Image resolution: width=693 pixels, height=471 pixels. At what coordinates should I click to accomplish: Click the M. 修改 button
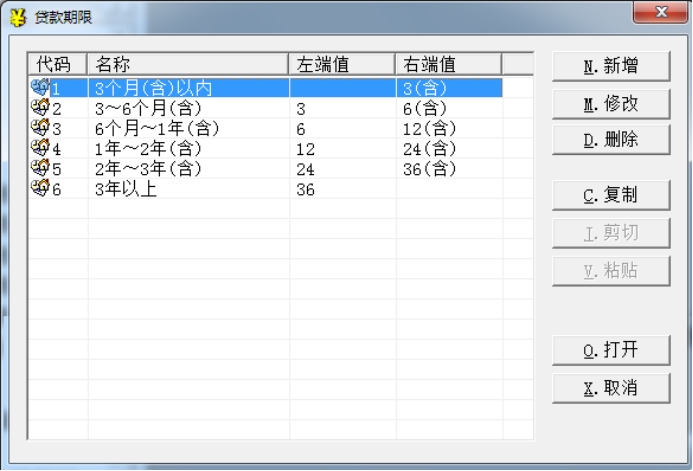pos(611,104)
